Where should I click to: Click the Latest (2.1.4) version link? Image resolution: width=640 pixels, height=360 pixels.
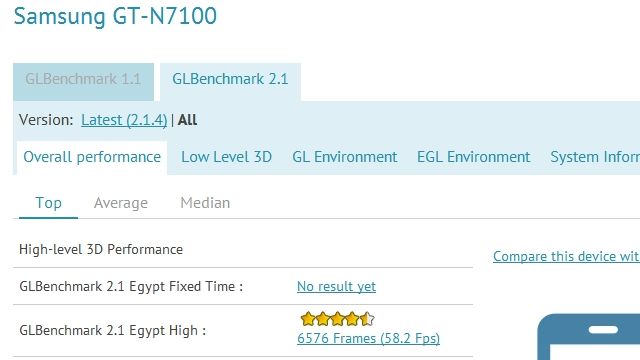124,120
